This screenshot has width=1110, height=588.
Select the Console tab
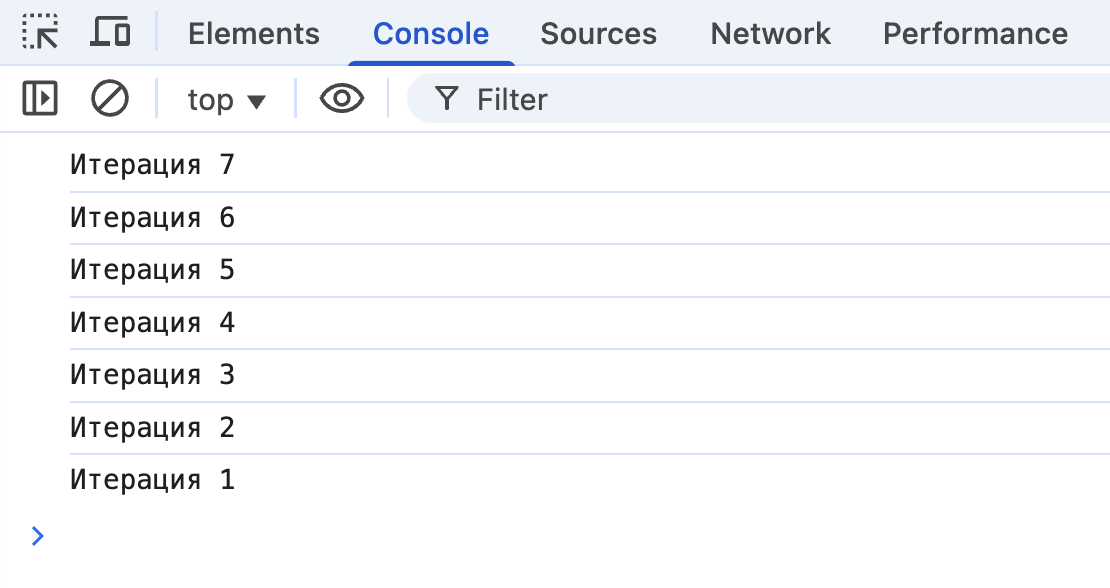431,34
